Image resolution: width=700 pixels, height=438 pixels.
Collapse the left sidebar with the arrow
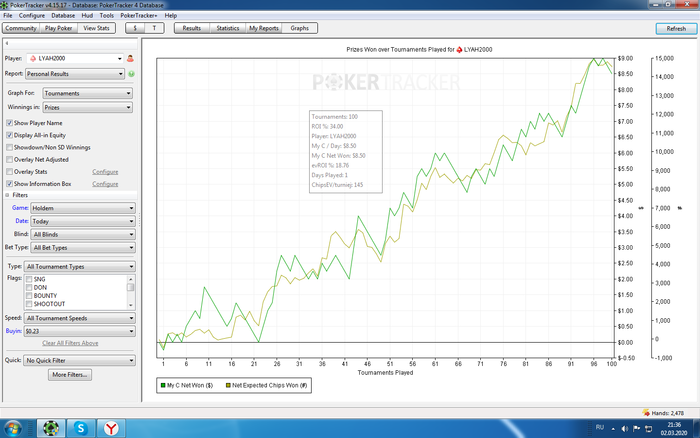[x=7, y=43]
